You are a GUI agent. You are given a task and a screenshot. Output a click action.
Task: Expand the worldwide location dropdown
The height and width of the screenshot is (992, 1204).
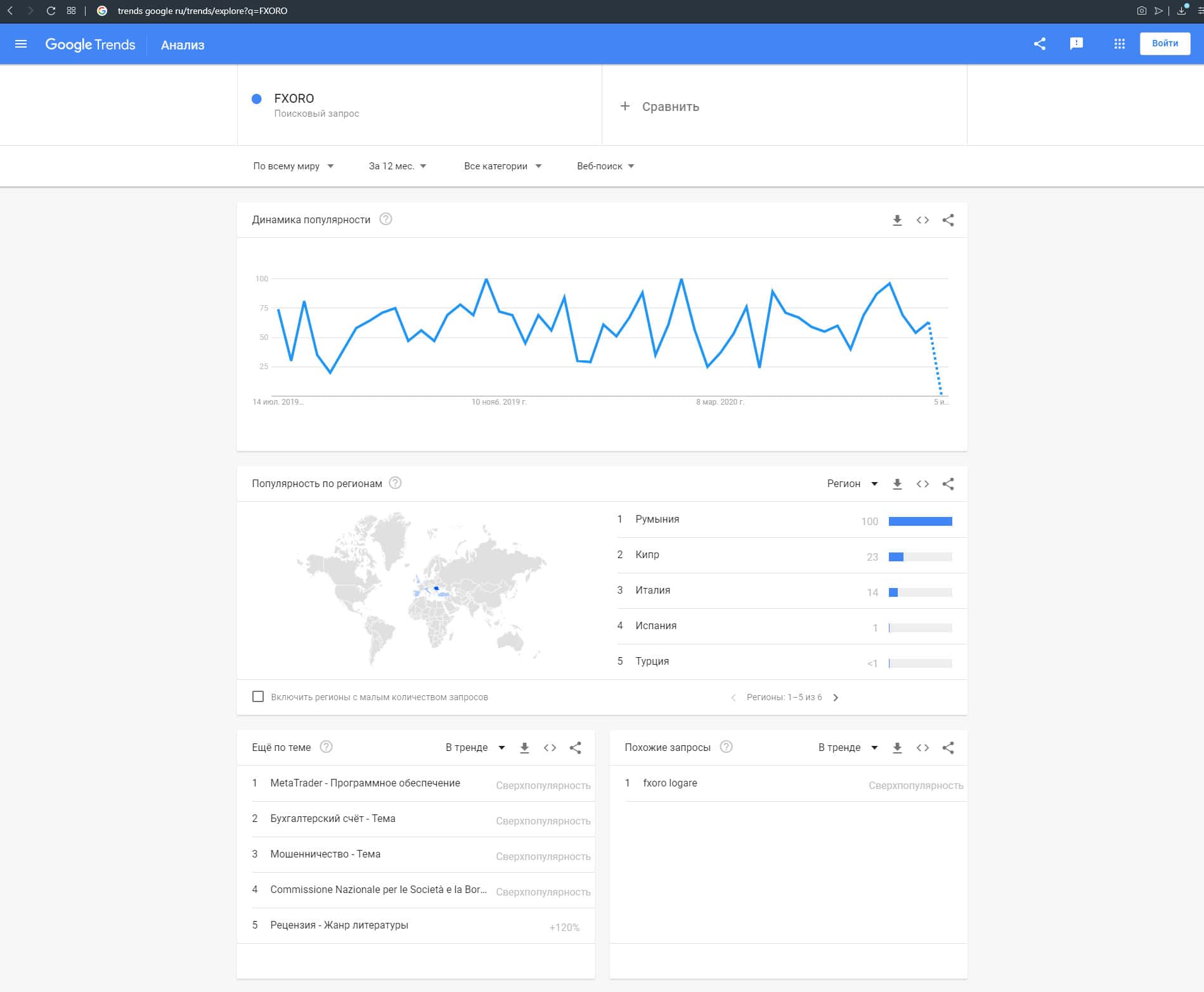click(x=293, y=166)
